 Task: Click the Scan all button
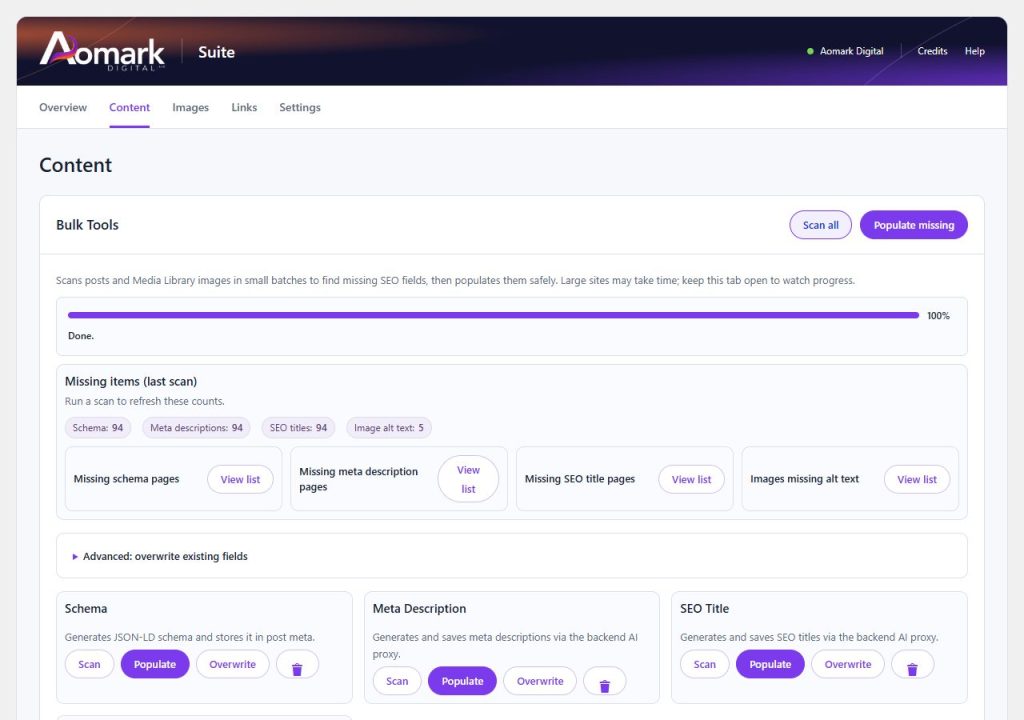click(820, 225)
